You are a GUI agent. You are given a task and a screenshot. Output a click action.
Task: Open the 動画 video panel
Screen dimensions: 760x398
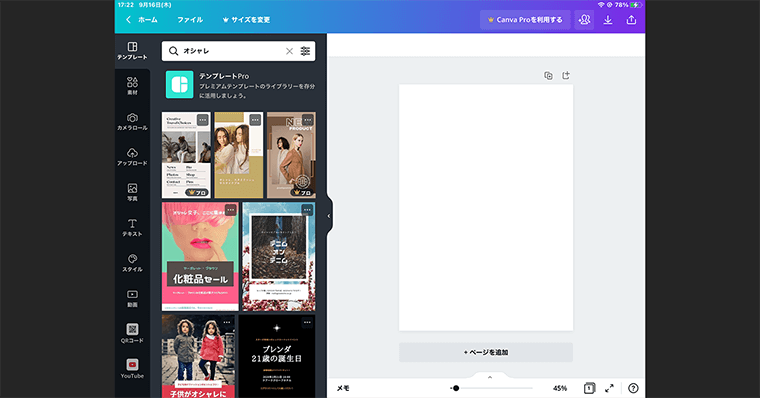click(x=132, y=299)
